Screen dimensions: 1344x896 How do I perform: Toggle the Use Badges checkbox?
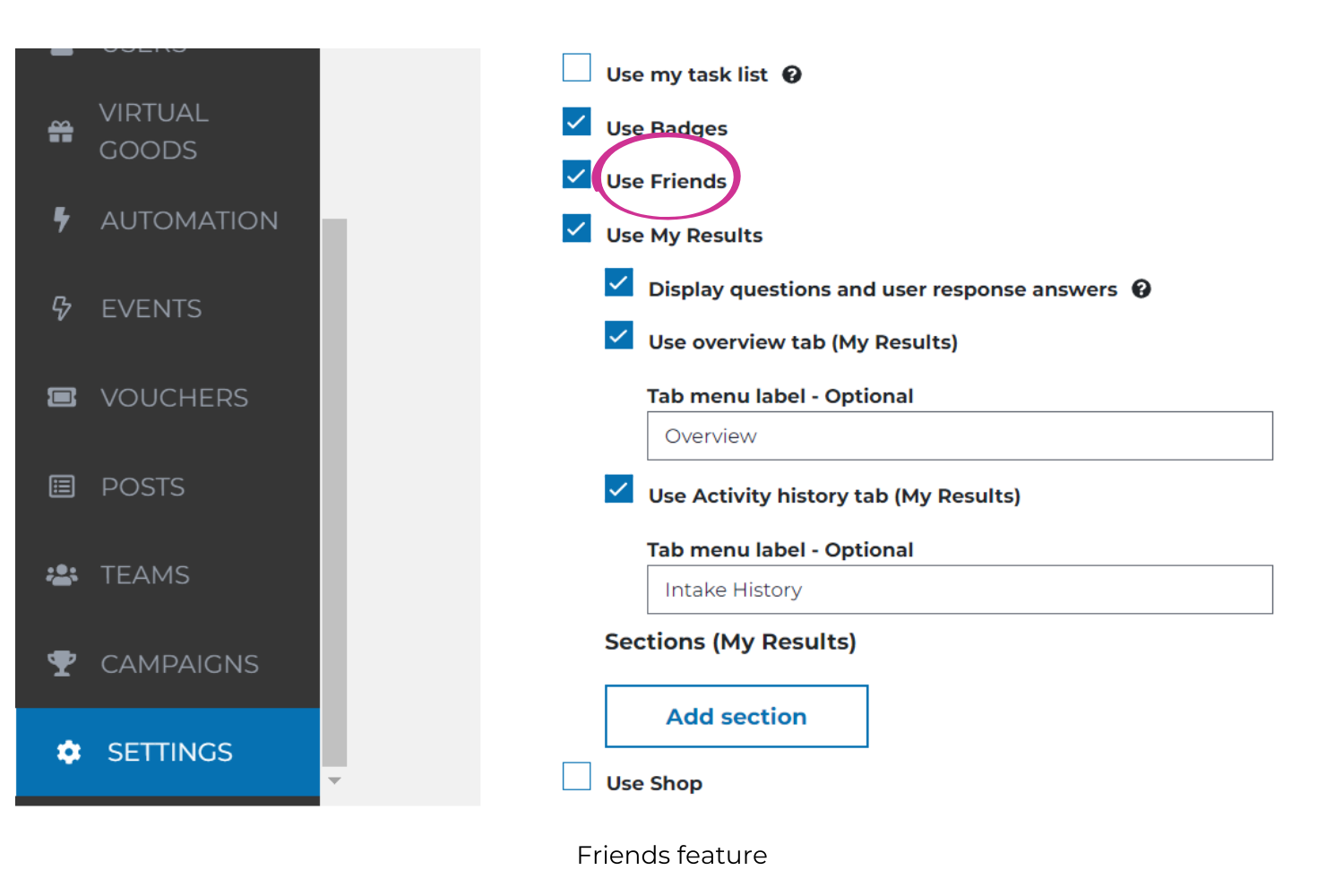[x=577, y=122]
